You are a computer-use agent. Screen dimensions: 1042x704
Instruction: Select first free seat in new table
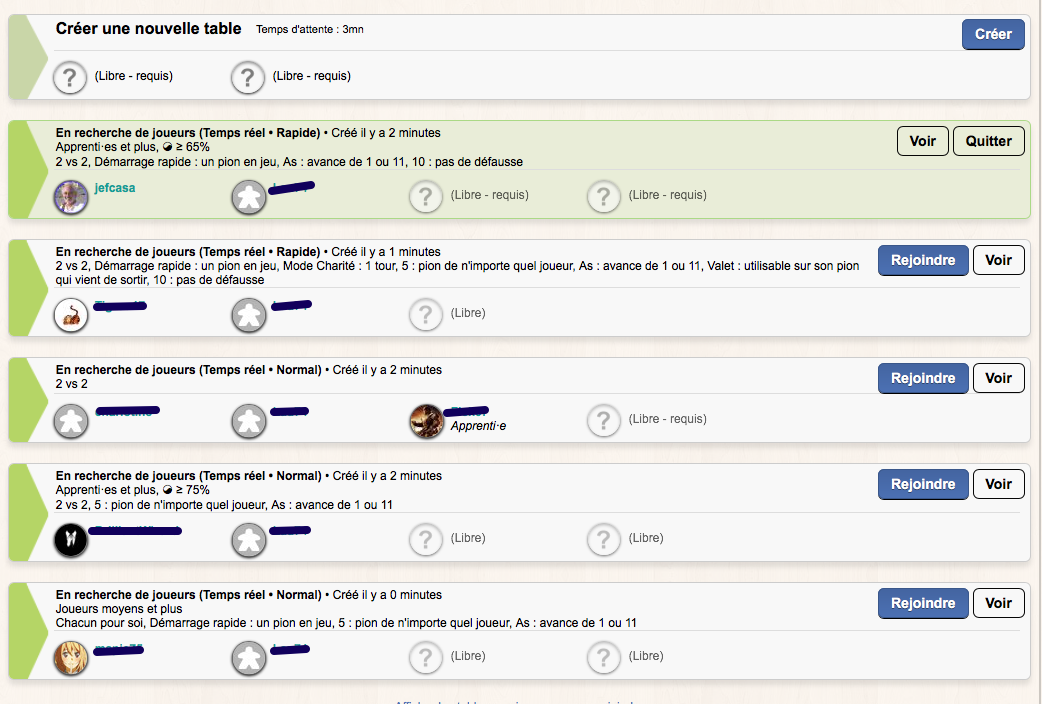coord(70,78)
